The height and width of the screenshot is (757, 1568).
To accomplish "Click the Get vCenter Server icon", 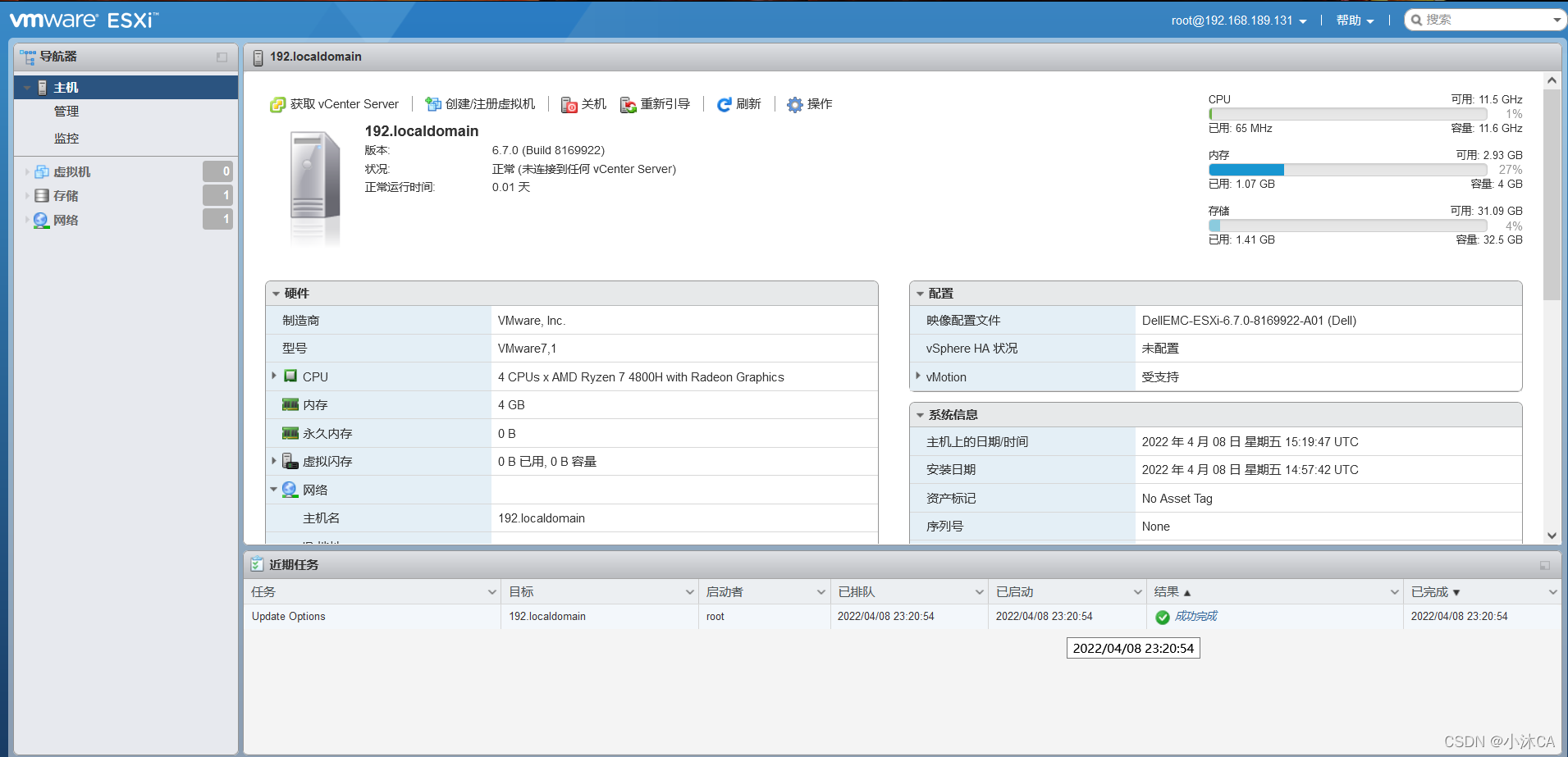I will pos(277,105).
